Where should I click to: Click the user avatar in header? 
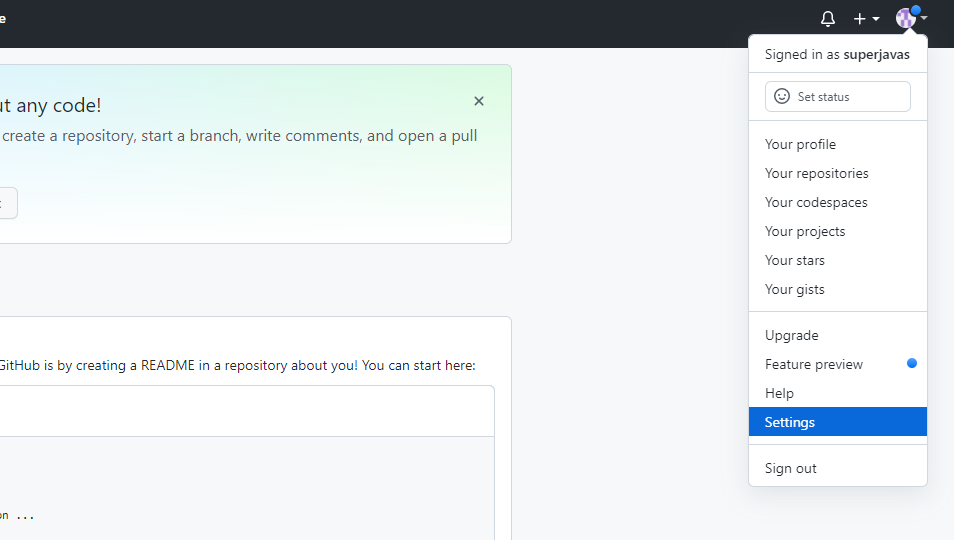pyautogui.click(x=906, y=18)
